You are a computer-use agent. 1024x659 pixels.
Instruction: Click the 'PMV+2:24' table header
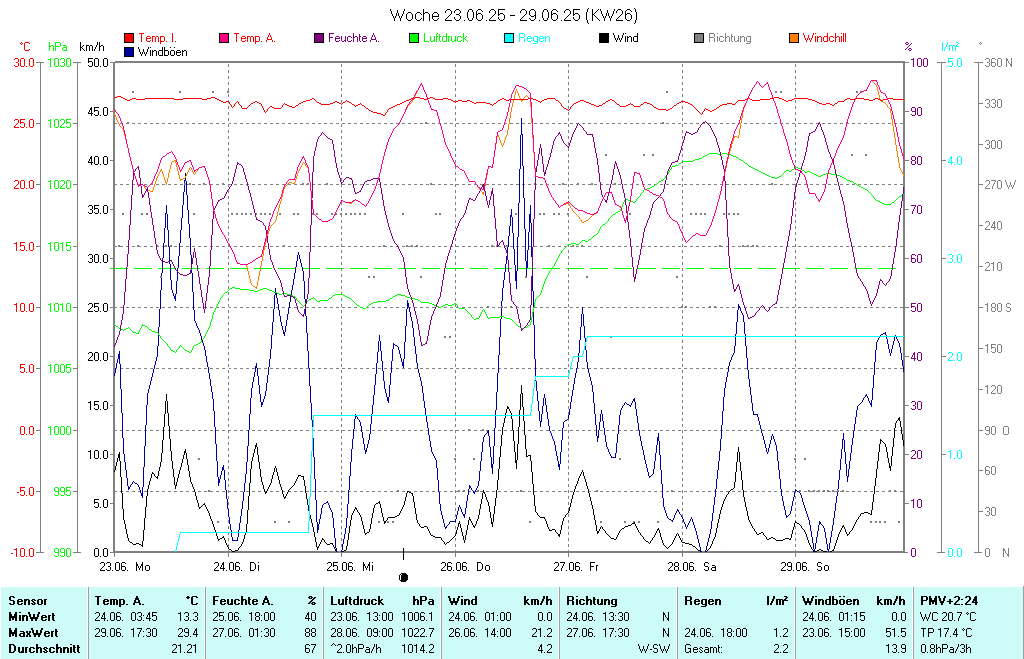tap(949, 601)
